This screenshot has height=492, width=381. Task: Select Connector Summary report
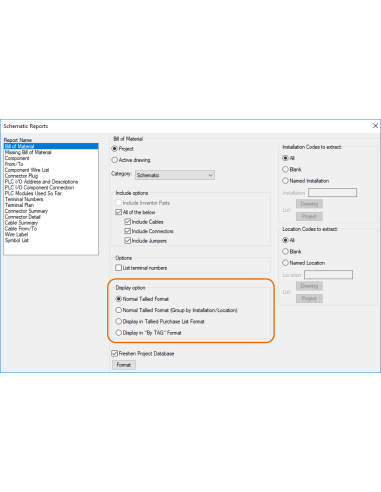click(26, 211)
